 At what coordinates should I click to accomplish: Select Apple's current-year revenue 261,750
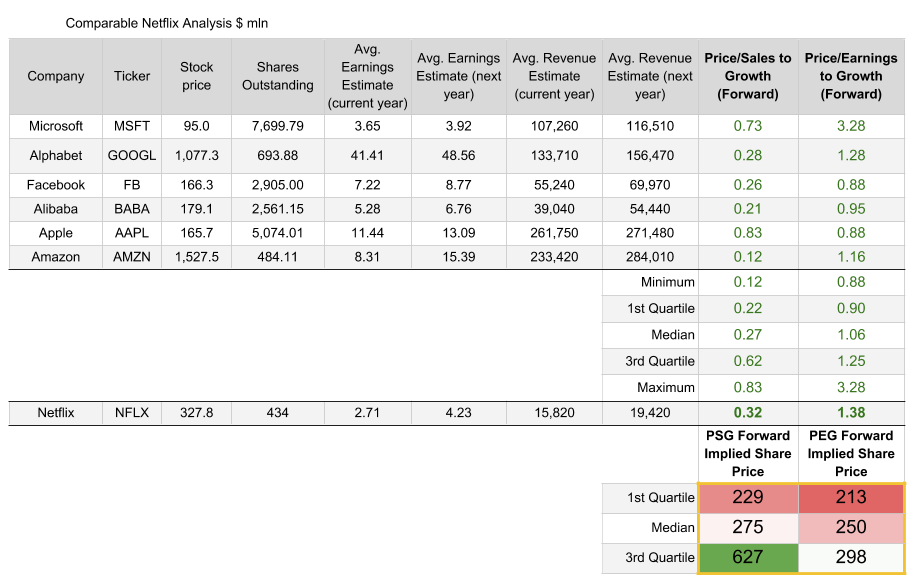[x=553, y=233]
